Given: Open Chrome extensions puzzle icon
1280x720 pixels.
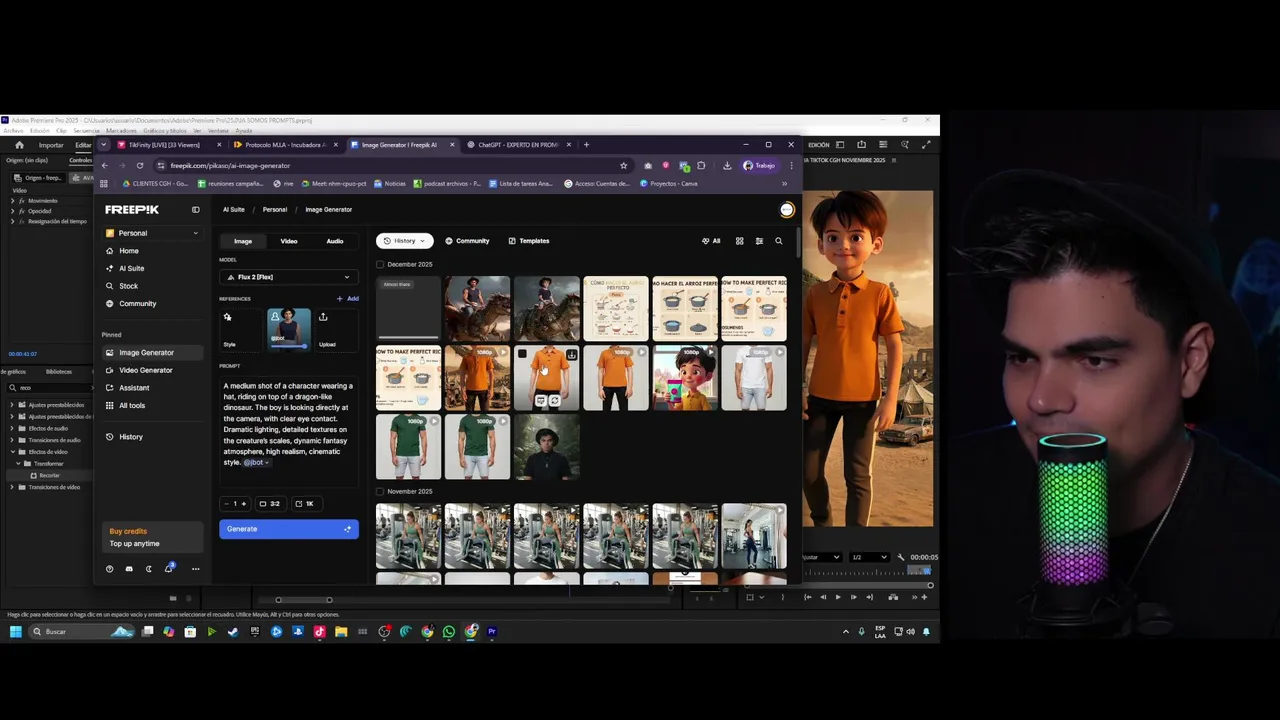Looking at the screenshot, I should click(x=701, y=166).
